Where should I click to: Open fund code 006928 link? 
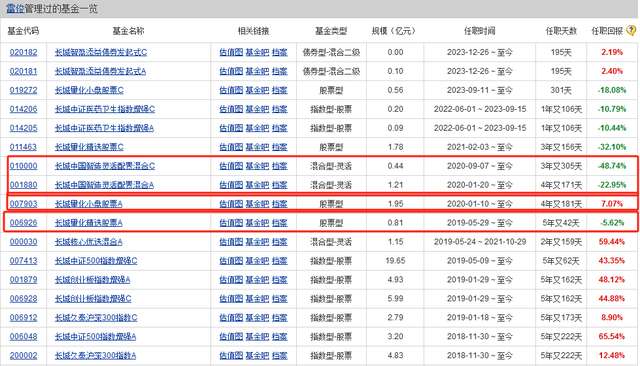(x=23, y=299)
